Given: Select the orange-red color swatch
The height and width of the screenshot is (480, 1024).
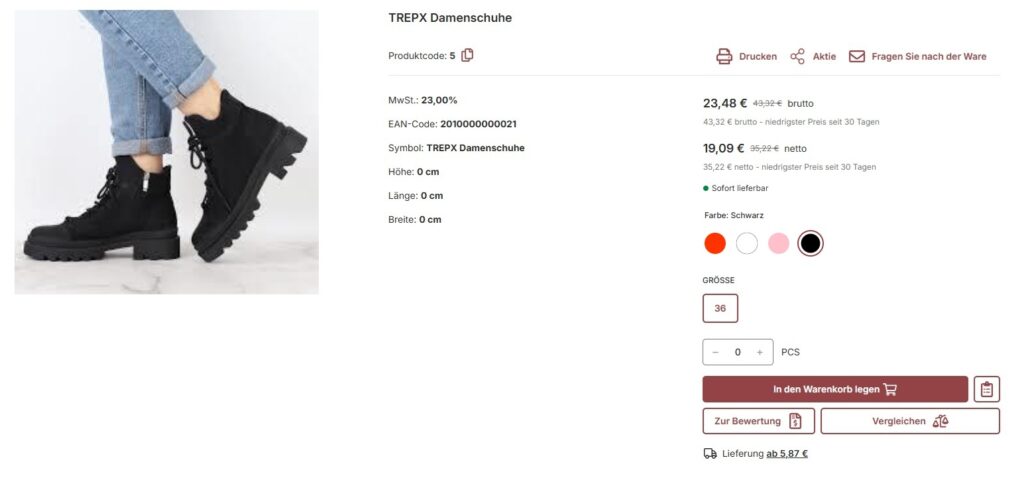Looking at the screenshot, I should pyautogui.click(x=715, y=244).
